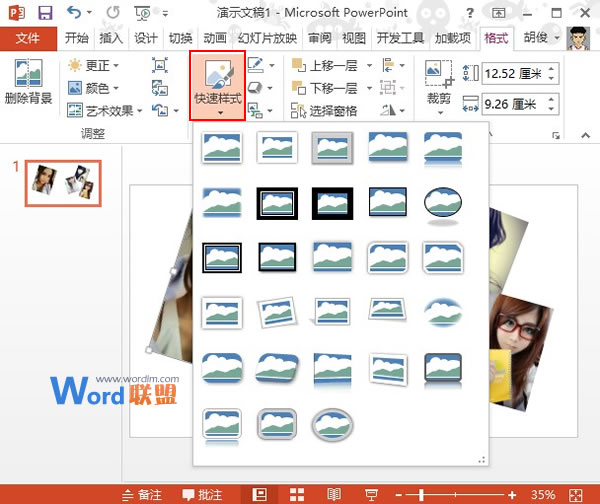Screen dimensions: 600x504
Task: Click the picture effects icon
Action: [255, 88]
